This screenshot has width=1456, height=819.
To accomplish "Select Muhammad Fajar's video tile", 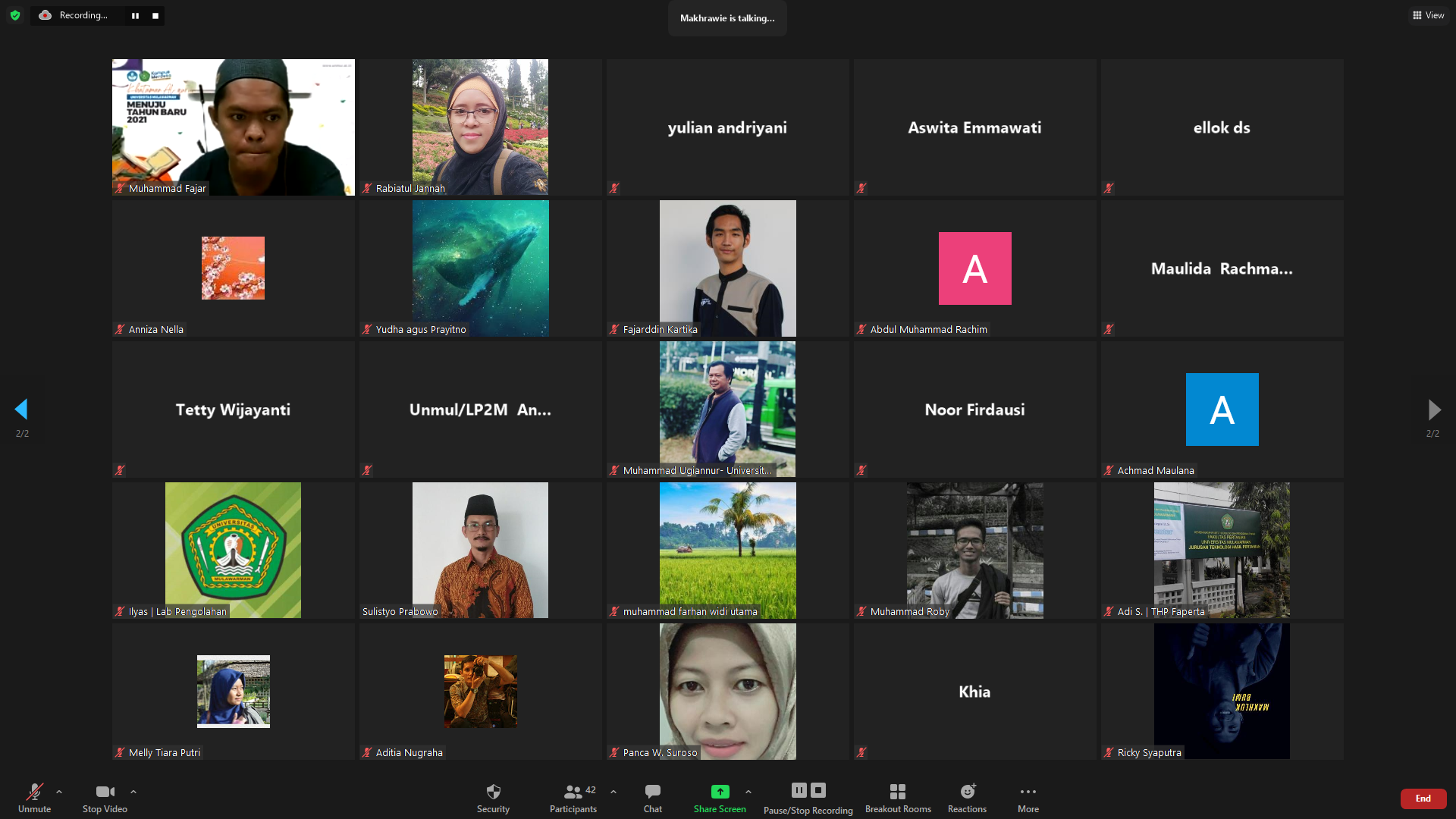I will point(234,127).
